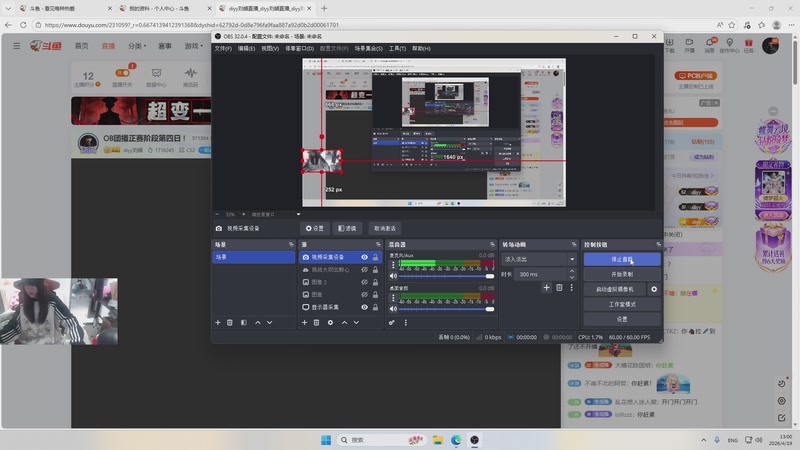This screenshot has width=800, height=450.
Task: Add a new scene with the Scenes panel plus icon
Action: 218,322
